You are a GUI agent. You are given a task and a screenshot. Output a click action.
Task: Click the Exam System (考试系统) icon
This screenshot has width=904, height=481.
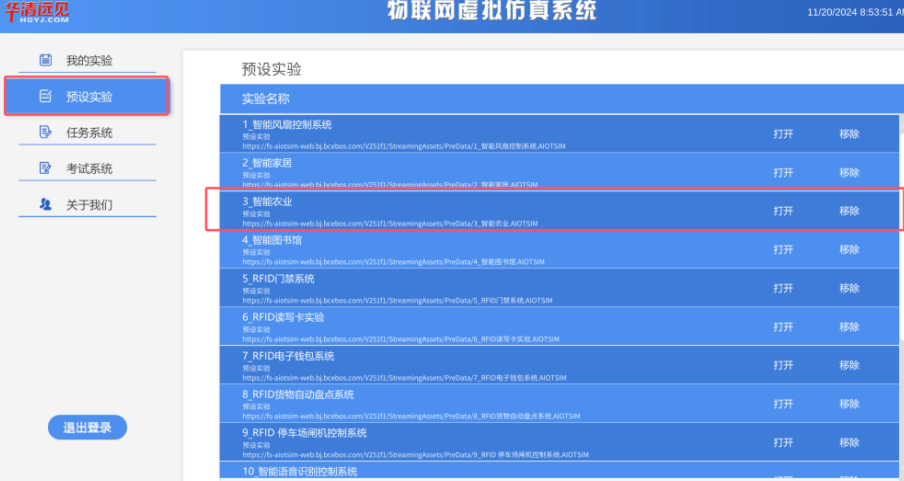[x=45, y=169]
